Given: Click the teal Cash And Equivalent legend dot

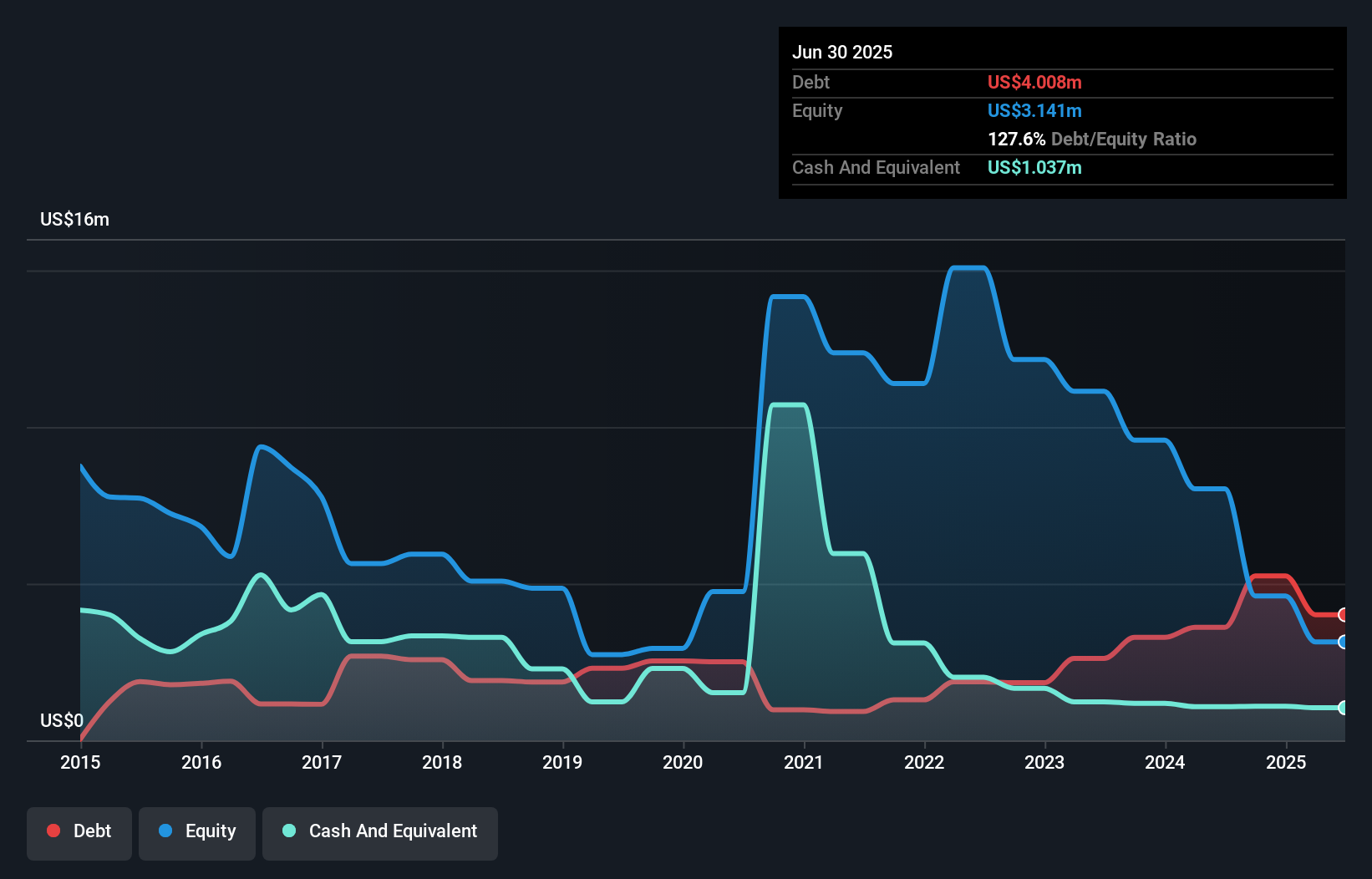Looking at the screenshot, I should click(x=288, y=831).
